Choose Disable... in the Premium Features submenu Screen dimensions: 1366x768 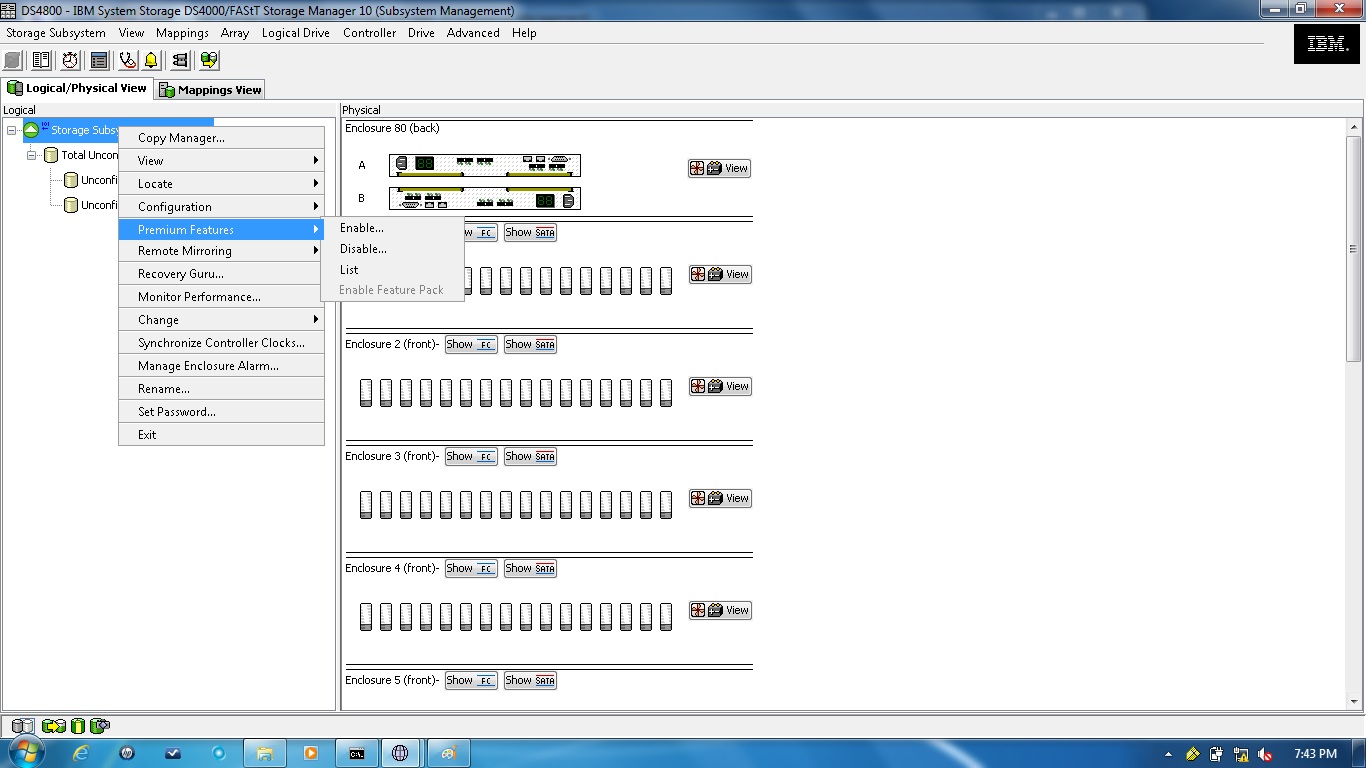[392, 249]
